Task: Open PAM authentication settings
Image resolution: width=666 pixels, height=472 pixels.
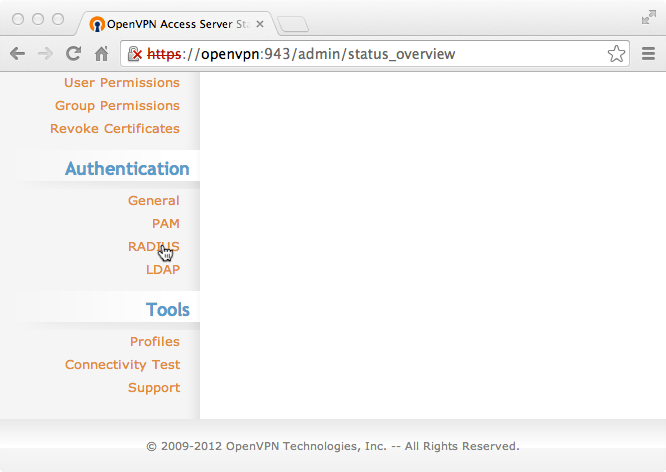Action: tap(166, 223)
